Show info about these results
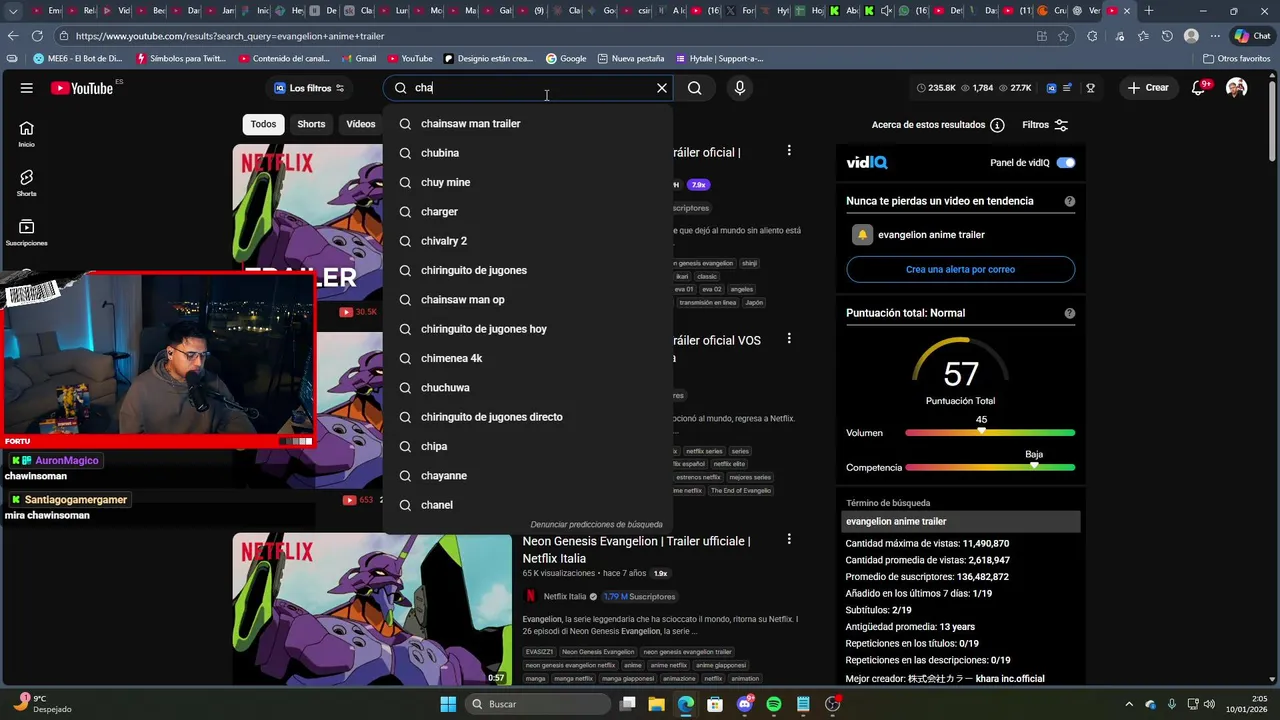The height and width of the screenshot is (720, 1280). tap(997, 125)
